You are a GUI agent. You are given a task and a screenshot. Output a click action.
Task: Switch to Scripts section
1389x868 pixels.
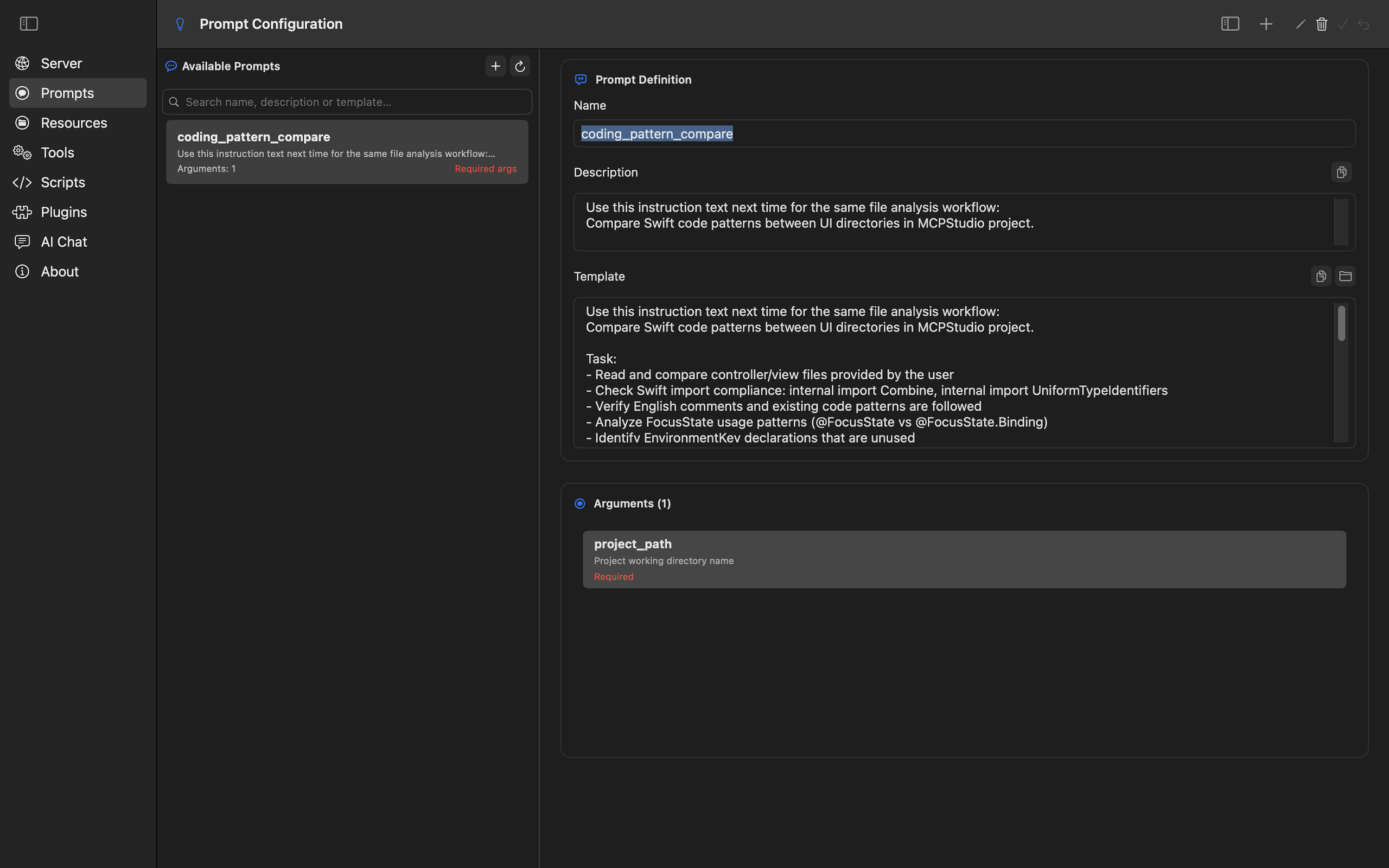[78, 183]
